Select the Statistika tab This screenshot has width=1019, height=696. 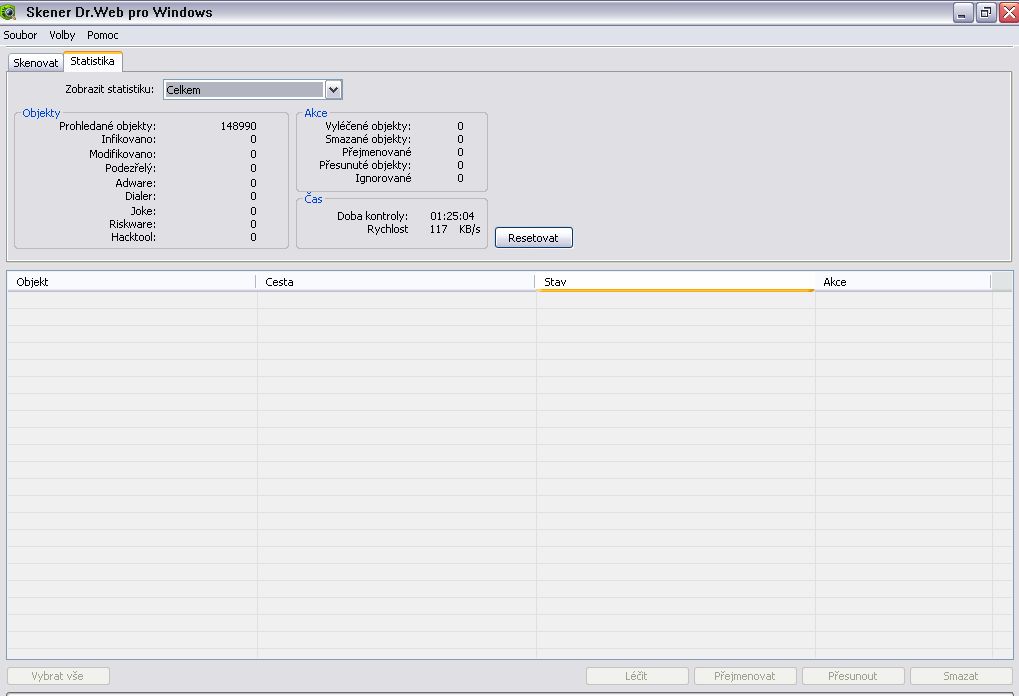(92, 61)
